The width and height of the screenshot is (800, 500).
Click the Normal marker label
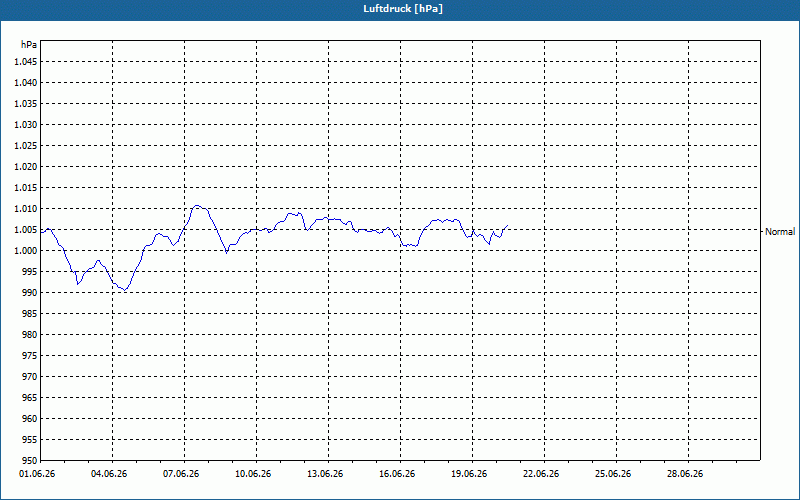[780, 232]
